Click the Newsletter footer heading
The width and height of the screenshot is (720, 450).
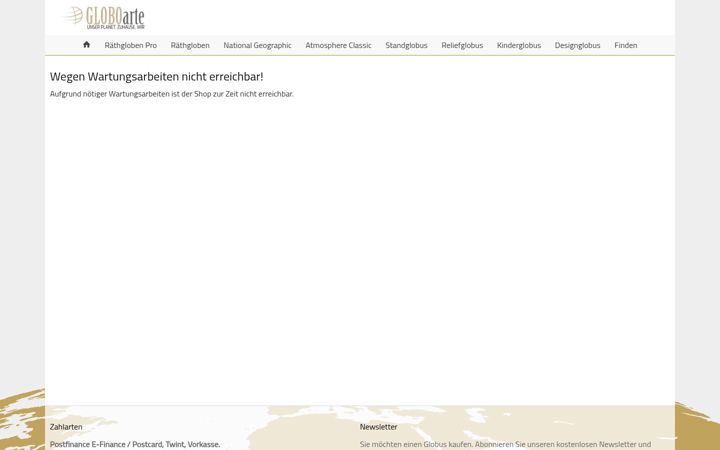point(378,427)
